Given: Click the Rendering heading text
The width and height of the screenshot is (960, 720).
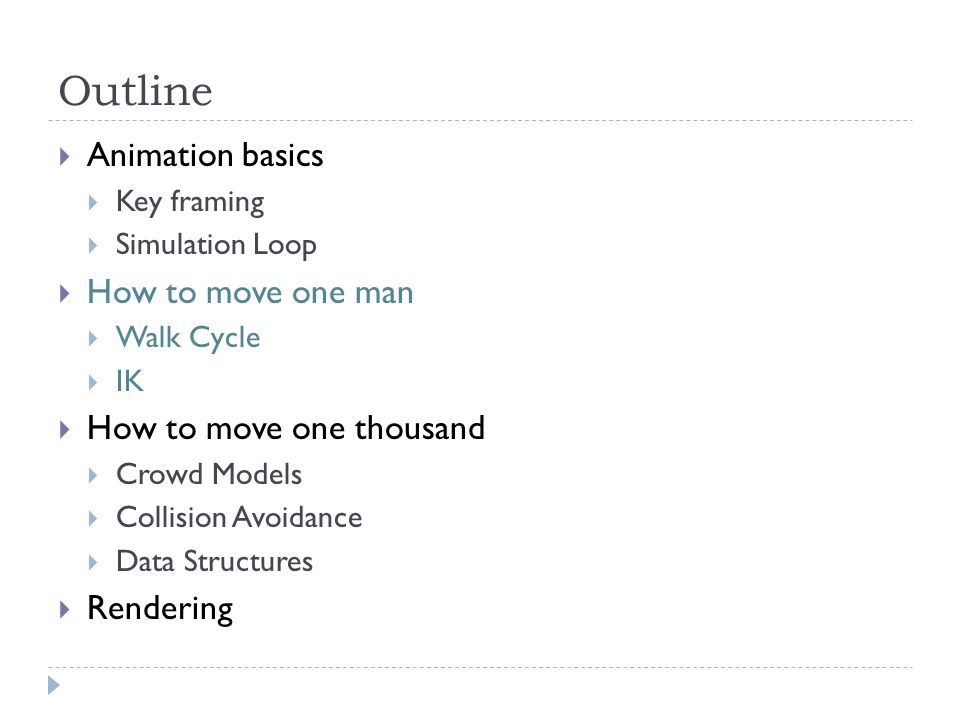Looking at the screenshot, I should coord(160,610).
